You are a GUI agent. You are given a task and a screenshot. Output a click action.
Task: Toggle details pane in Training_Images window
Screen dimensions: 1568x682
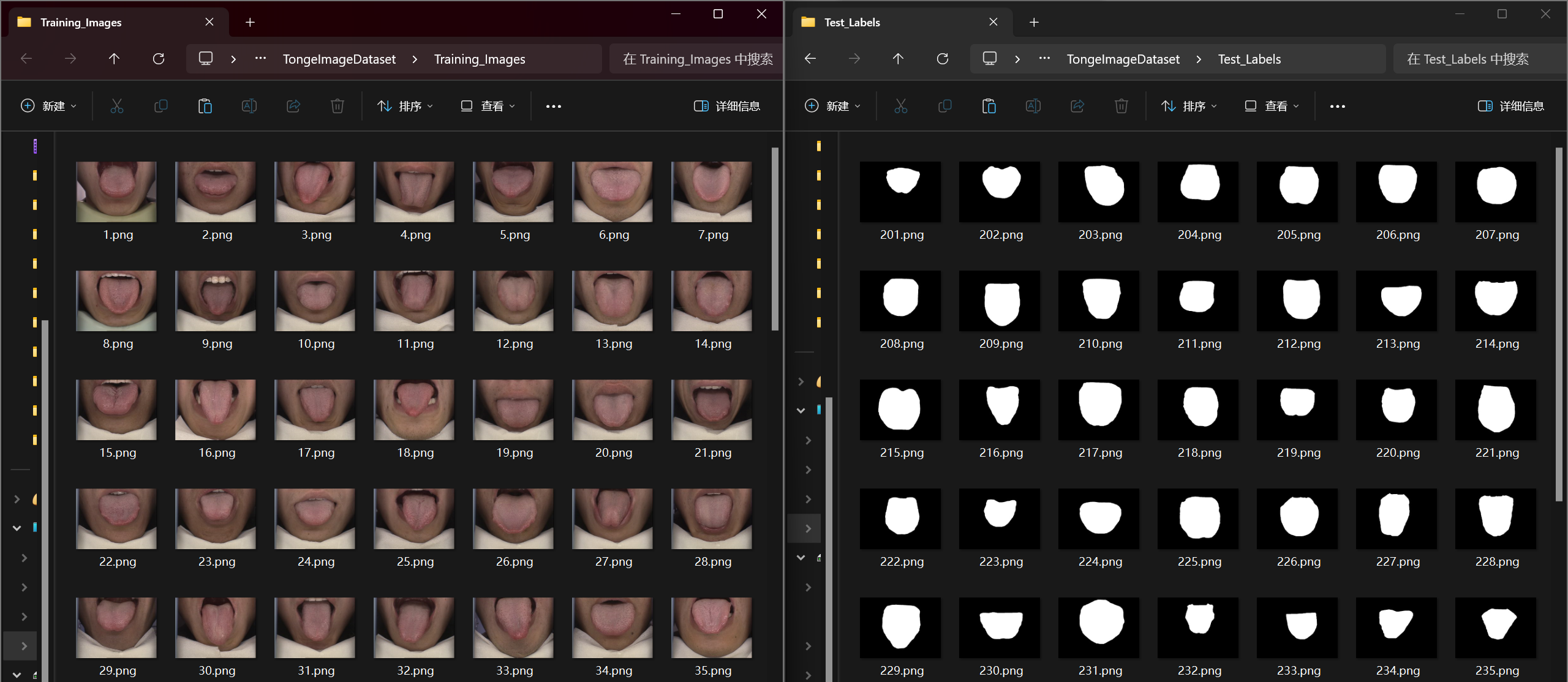(727, 106)
